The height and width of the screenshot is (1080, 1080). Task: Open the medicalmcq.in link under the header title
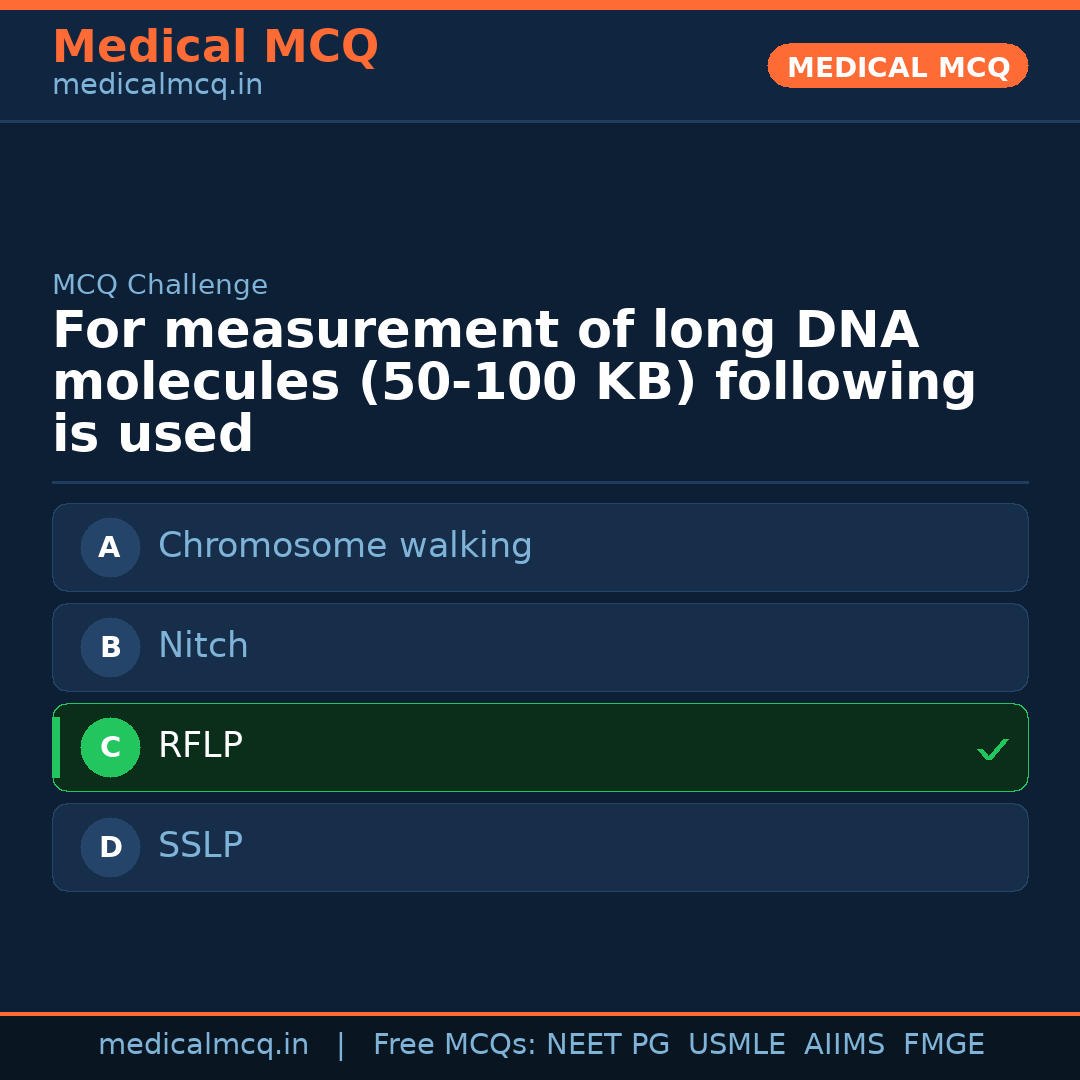click(x=157, y=85)
